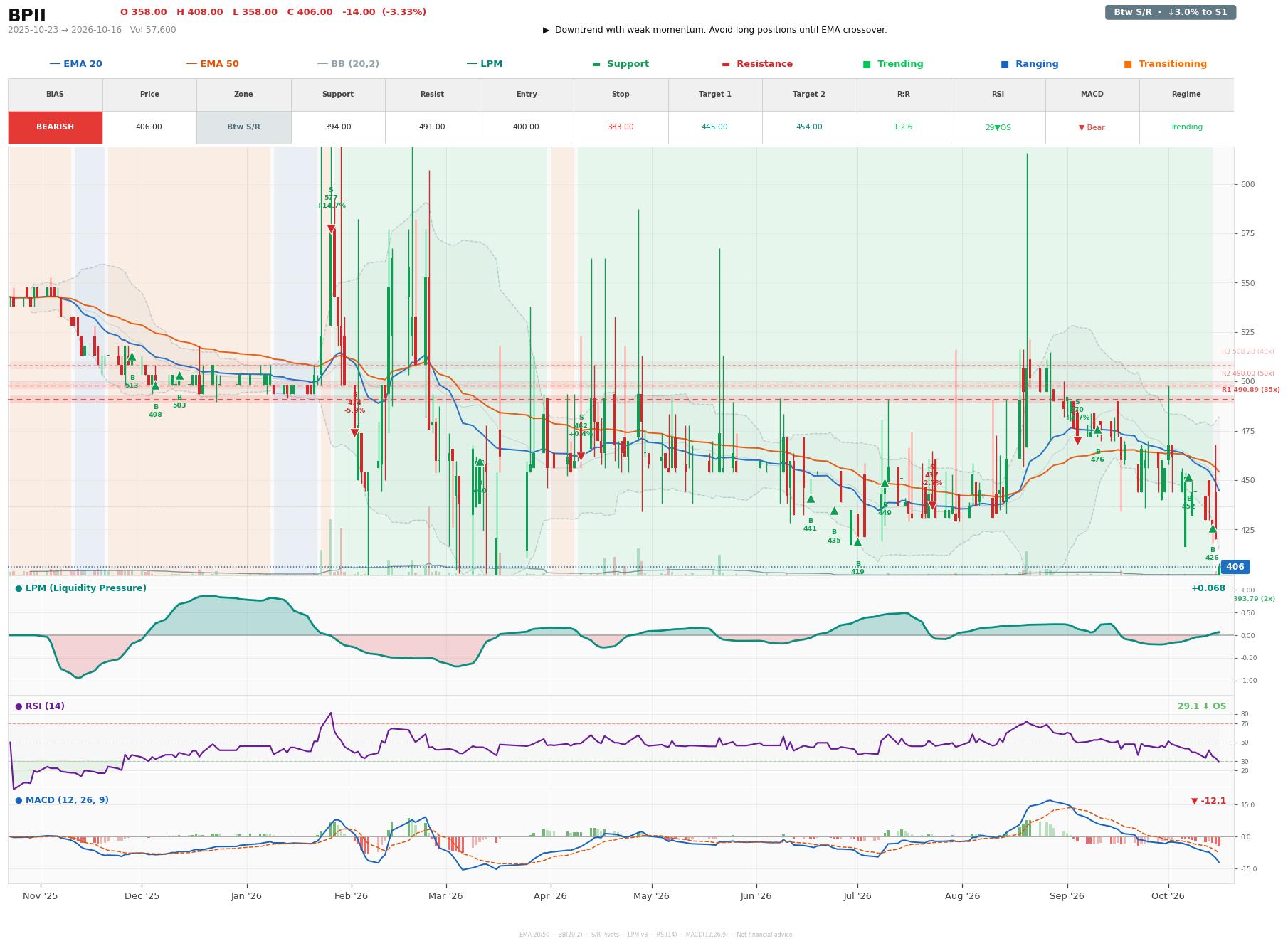Click the buy triangle above B 435
Image resolution: width=1288 pixels, height=946 pixels.
[x=834, y=511]
